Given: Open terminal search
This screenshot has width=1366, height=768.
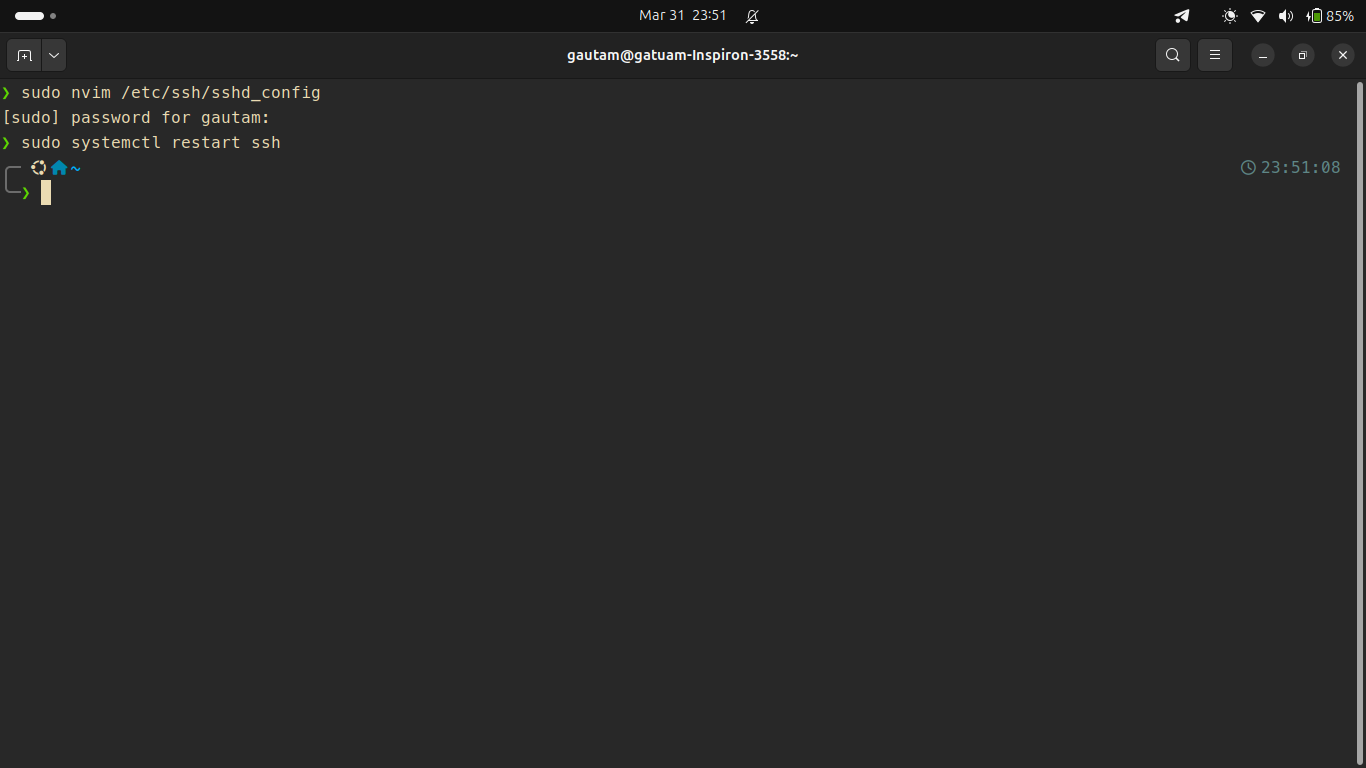Looking at the screenshot, I should click(x=1173, y=55).
